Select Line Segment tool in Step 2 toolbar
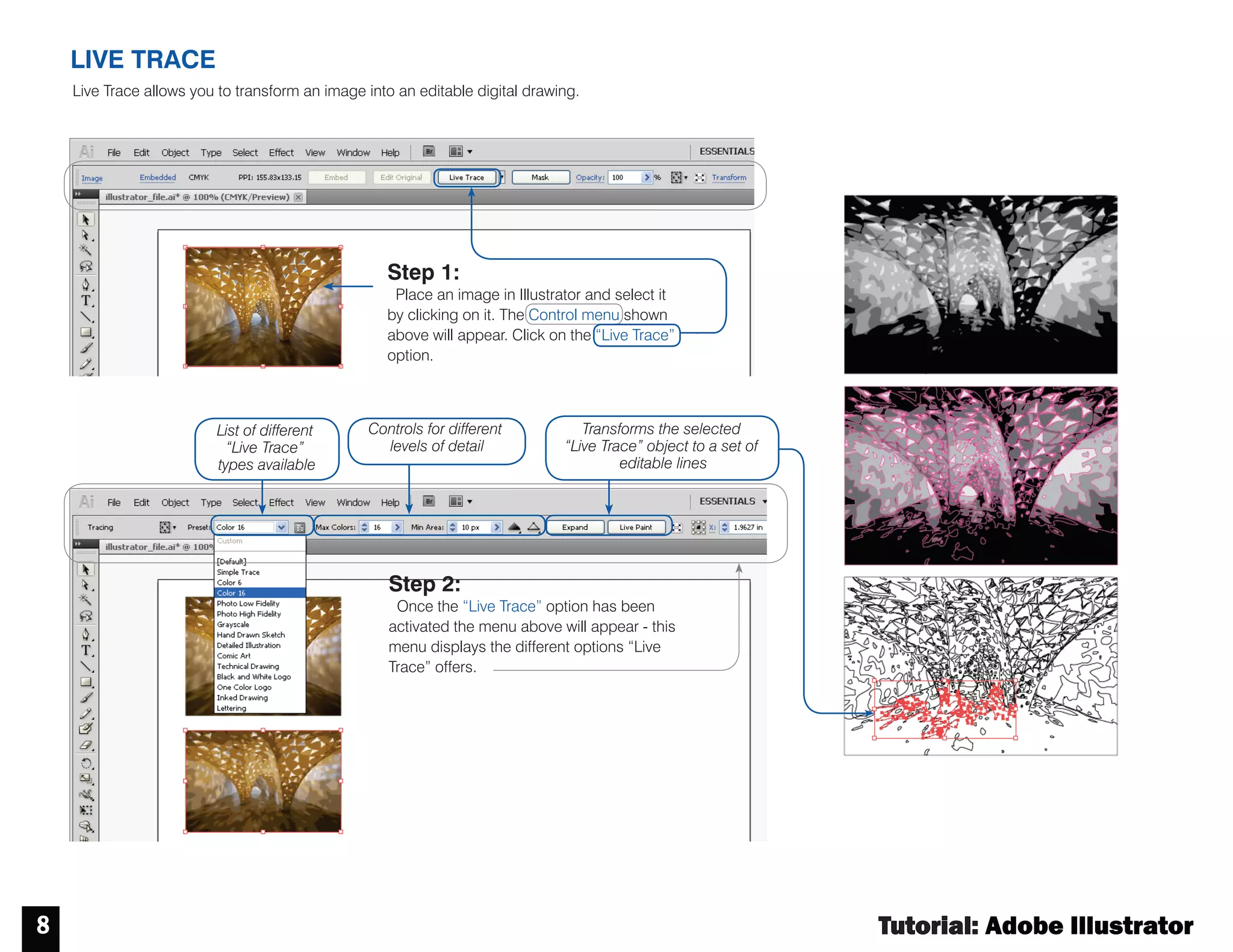The image size is (1233, 952). [x=86, y=667]
